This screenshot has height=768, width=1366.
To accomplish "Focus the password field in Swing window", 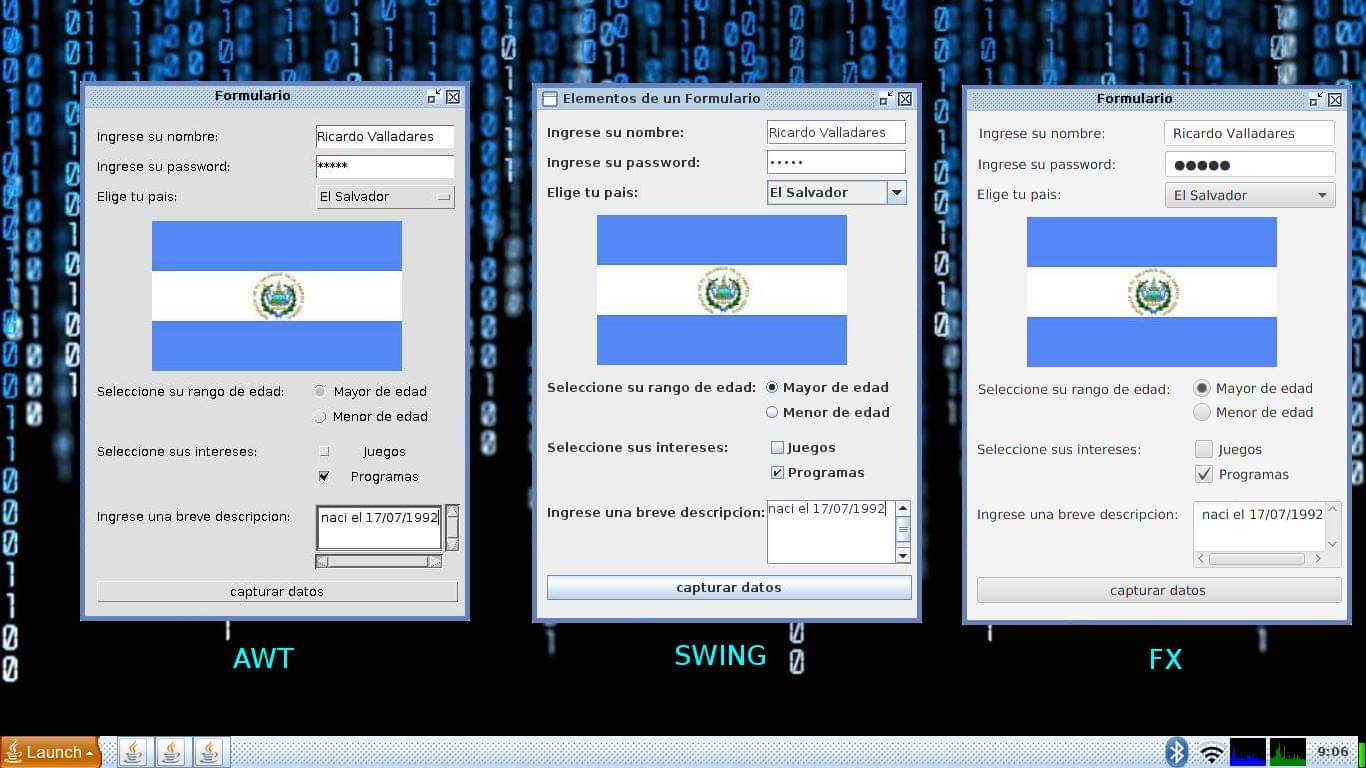I will tap(836, 162).
